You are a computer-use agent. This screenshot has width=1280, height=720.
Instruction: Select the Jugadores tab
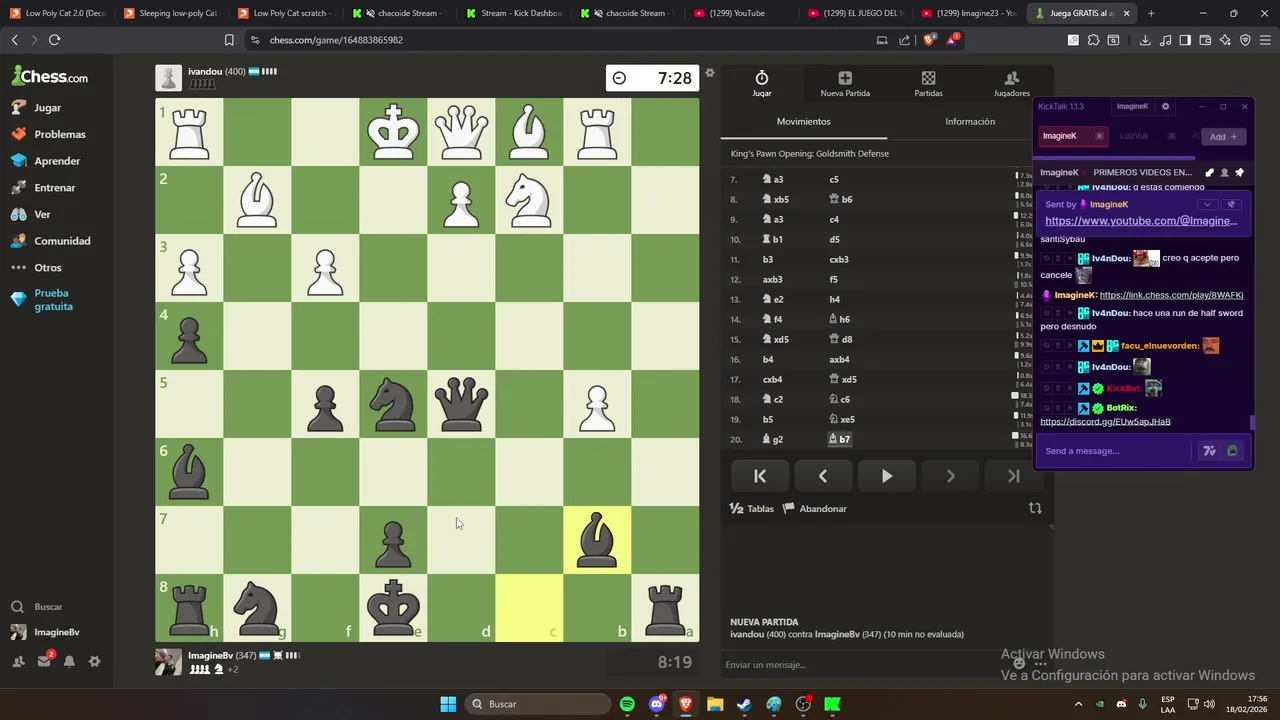click(1011, 84)
